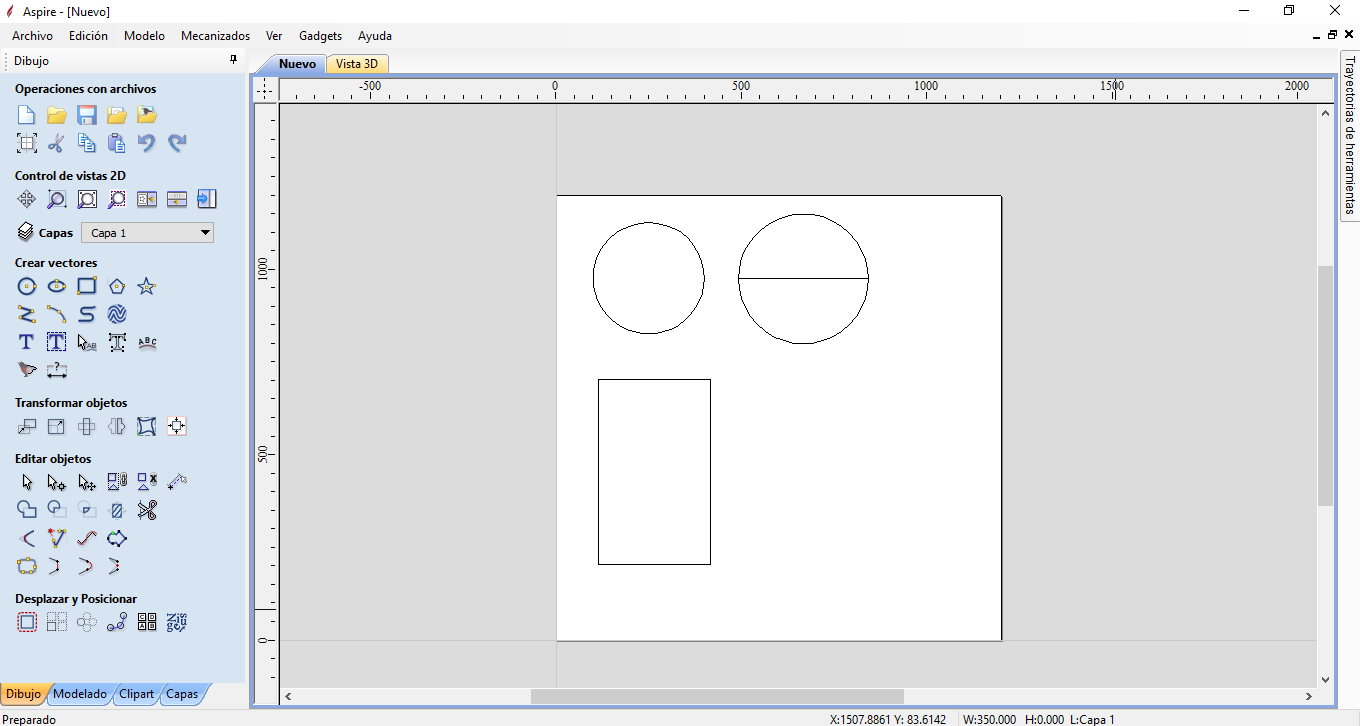Screen dimensions: 1360x726
Task: Select the Text in box auto-layout tool
Action: click(x=57, y=343)
